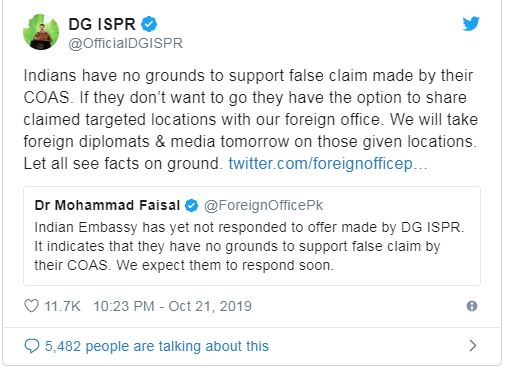Click the 11.7K likes count
Screen dimensions: 512x371
click(x=62, y=306)
